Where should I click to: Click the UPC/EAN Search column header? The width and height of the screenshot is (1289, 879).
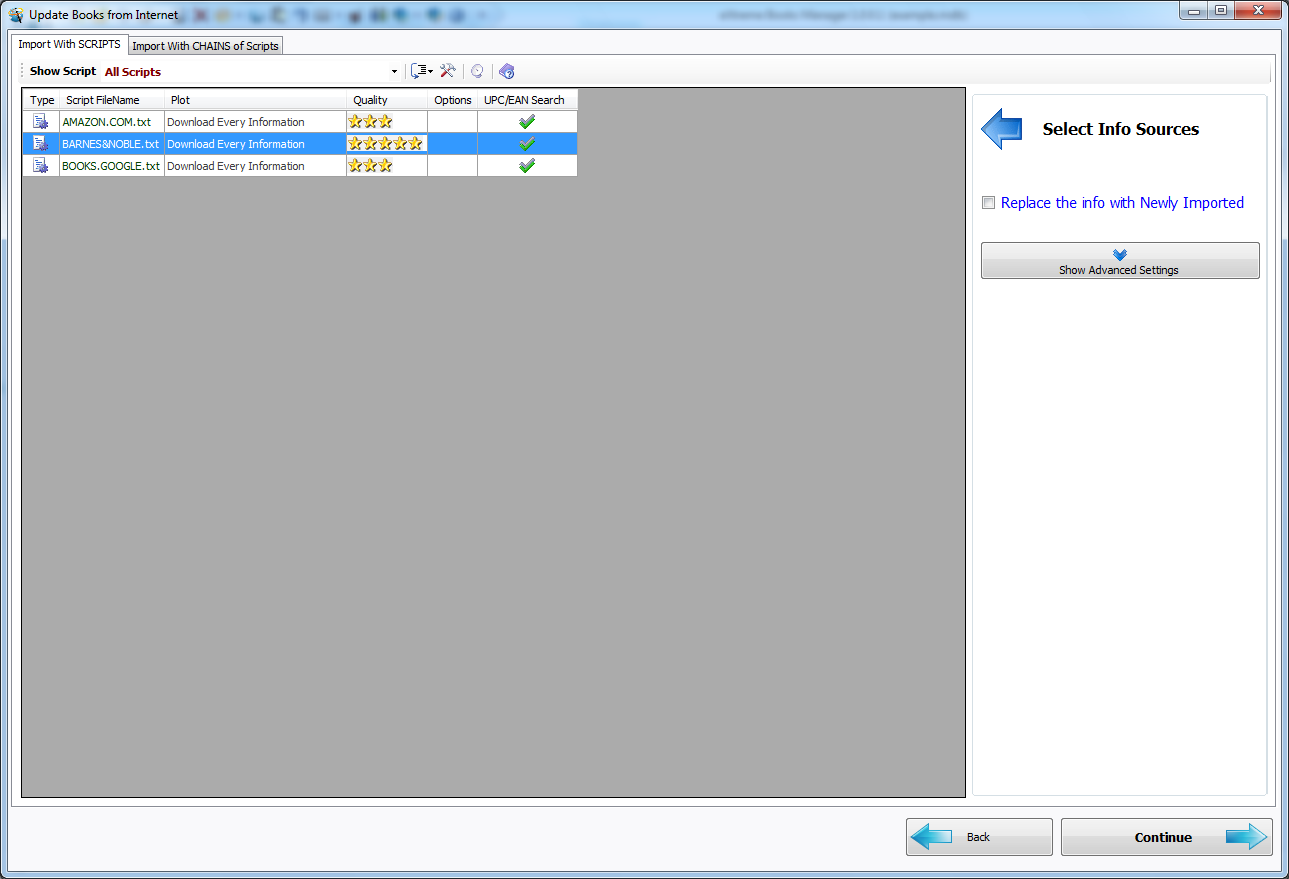point(527,100)
